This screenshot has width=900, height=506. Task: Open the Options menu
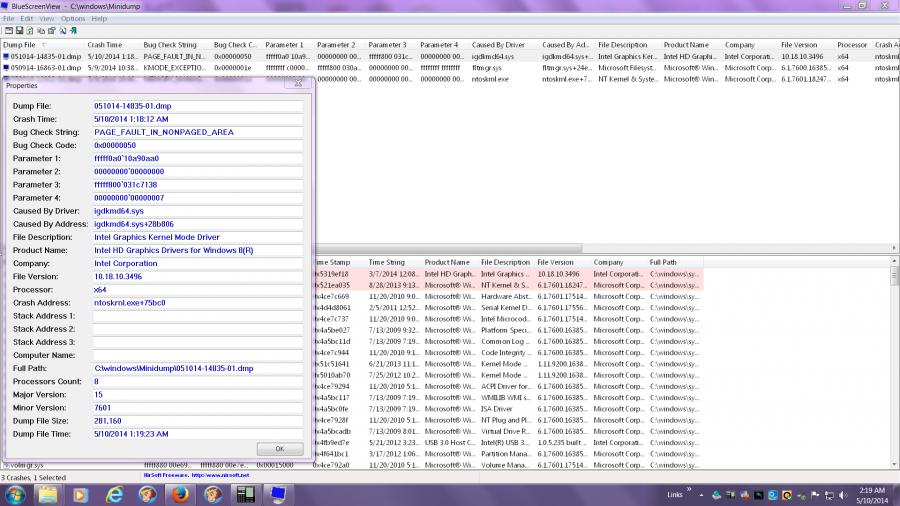[73, 19]
